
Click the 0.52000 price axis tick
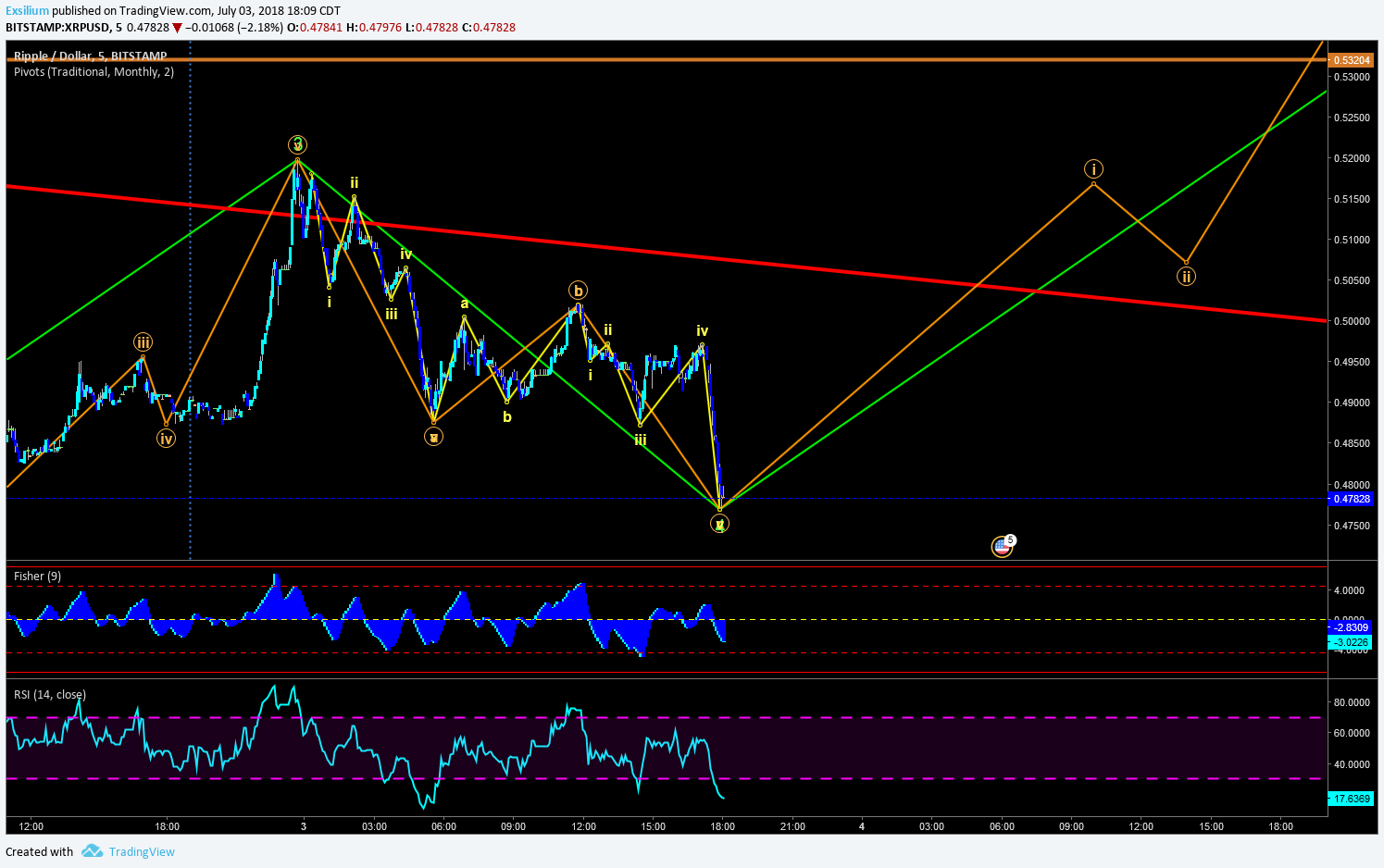[x=1352, y=158]
